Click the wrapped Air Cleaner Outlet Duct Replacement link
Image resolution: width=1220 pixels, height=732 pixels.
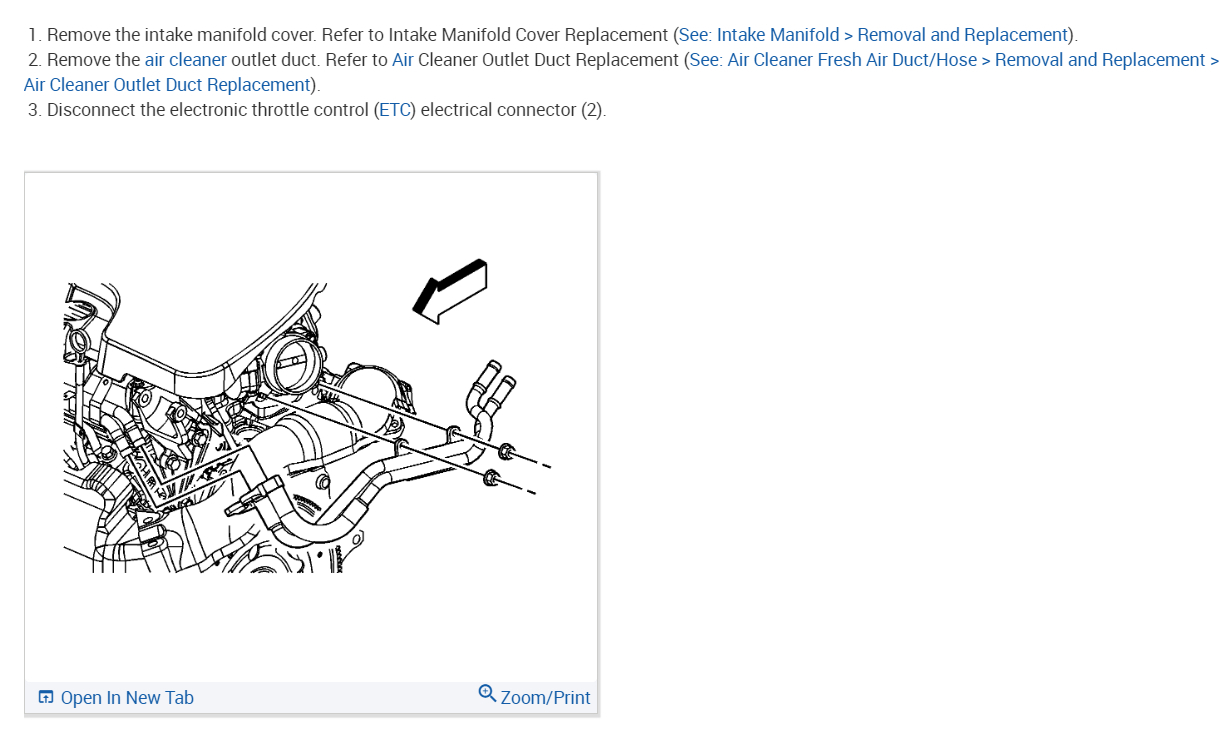[x=167, y=85]
